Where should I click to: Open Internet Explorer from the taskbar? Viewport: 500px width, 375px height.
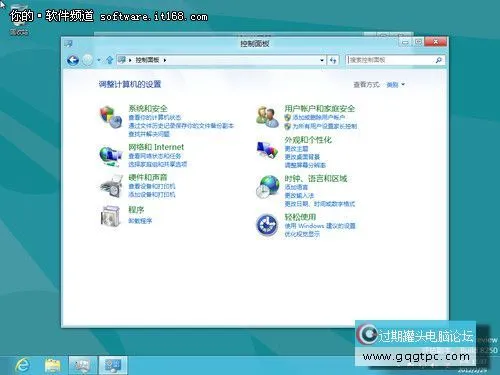pos(22,365)
